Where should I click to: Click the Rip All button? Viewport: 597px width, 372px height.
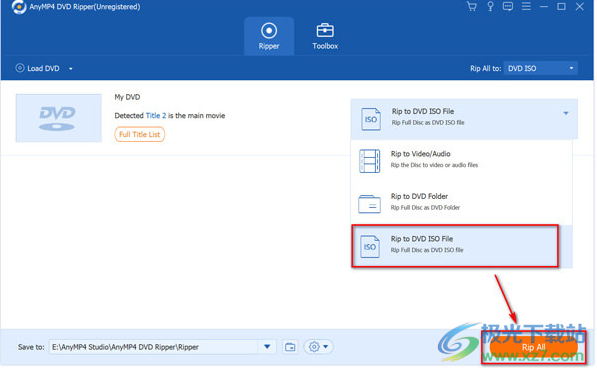(533, 347)
